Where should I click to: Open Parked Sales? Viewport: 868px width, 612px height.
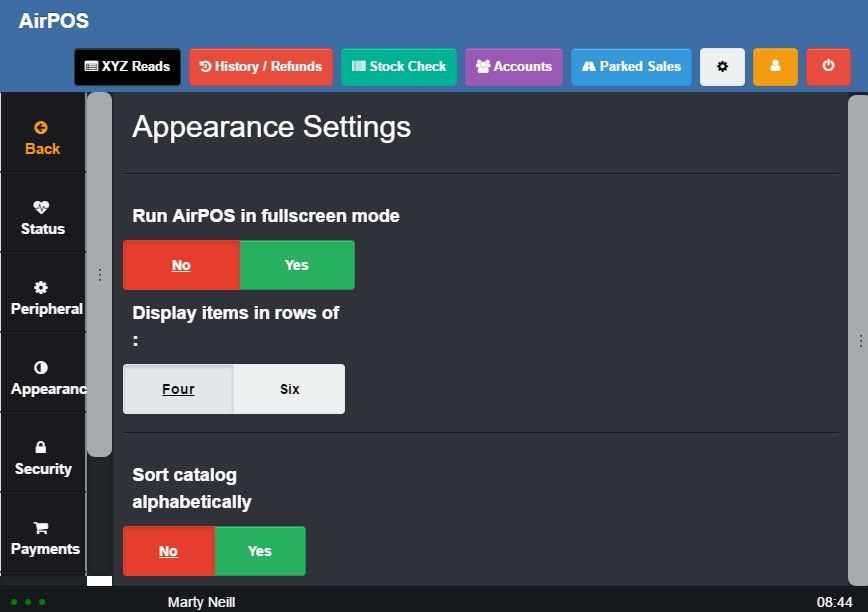631,67
